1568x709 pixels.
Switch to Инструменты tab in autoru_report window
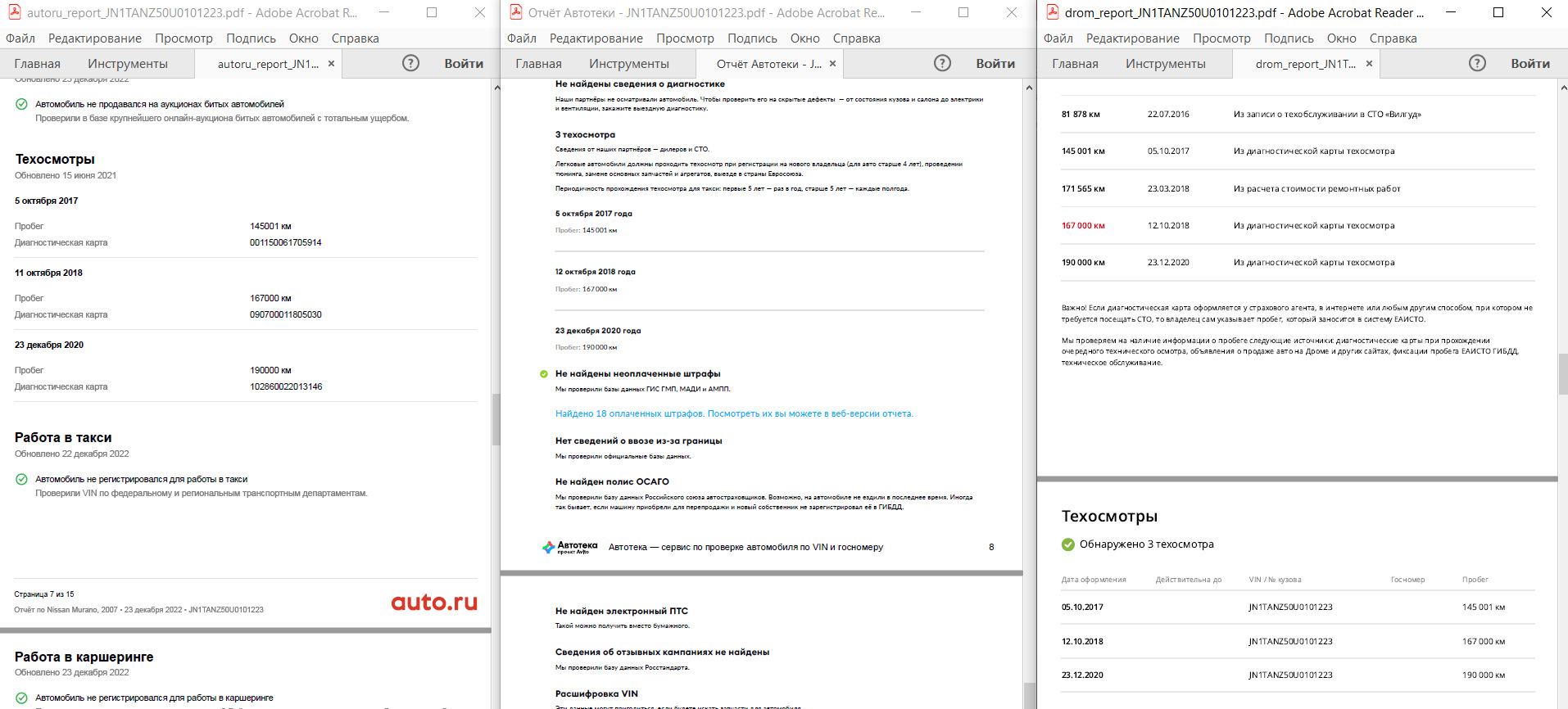[128, 64]
